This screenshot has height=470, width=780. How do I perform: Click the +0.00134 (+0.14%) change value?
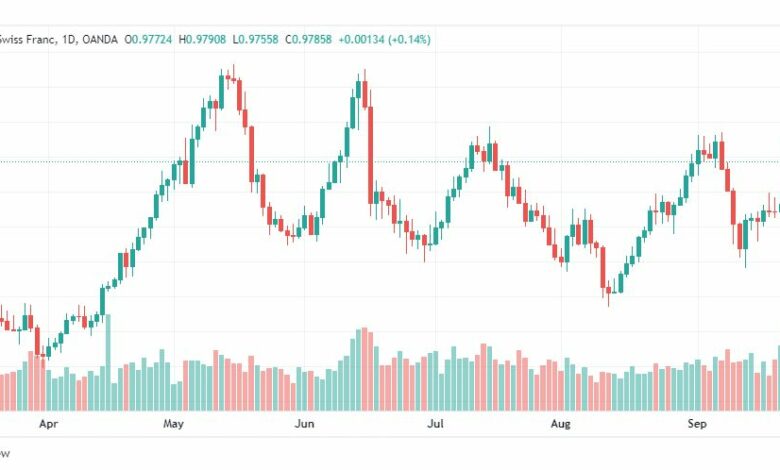(x=385, y=39)
